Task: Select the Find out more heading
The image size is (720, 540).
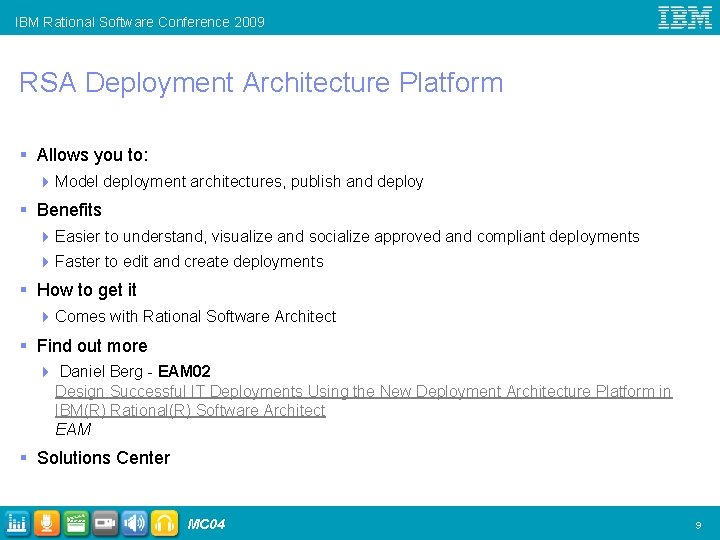Action: (x=92, y=346)
